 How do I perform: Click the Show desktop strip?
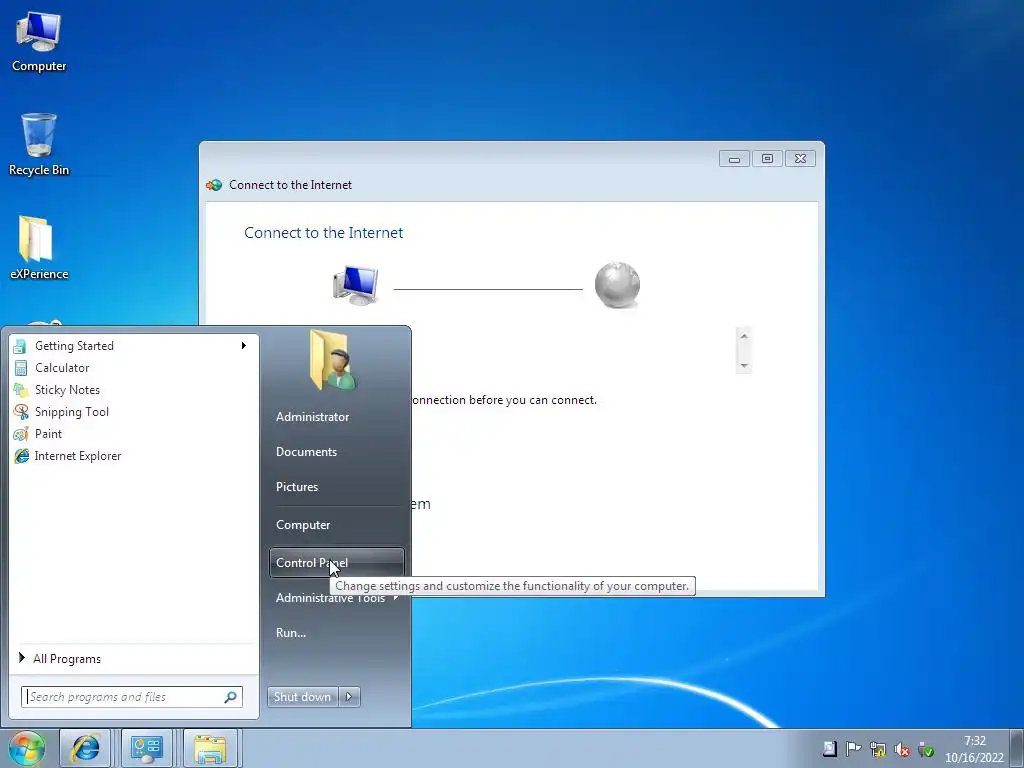1017,748
